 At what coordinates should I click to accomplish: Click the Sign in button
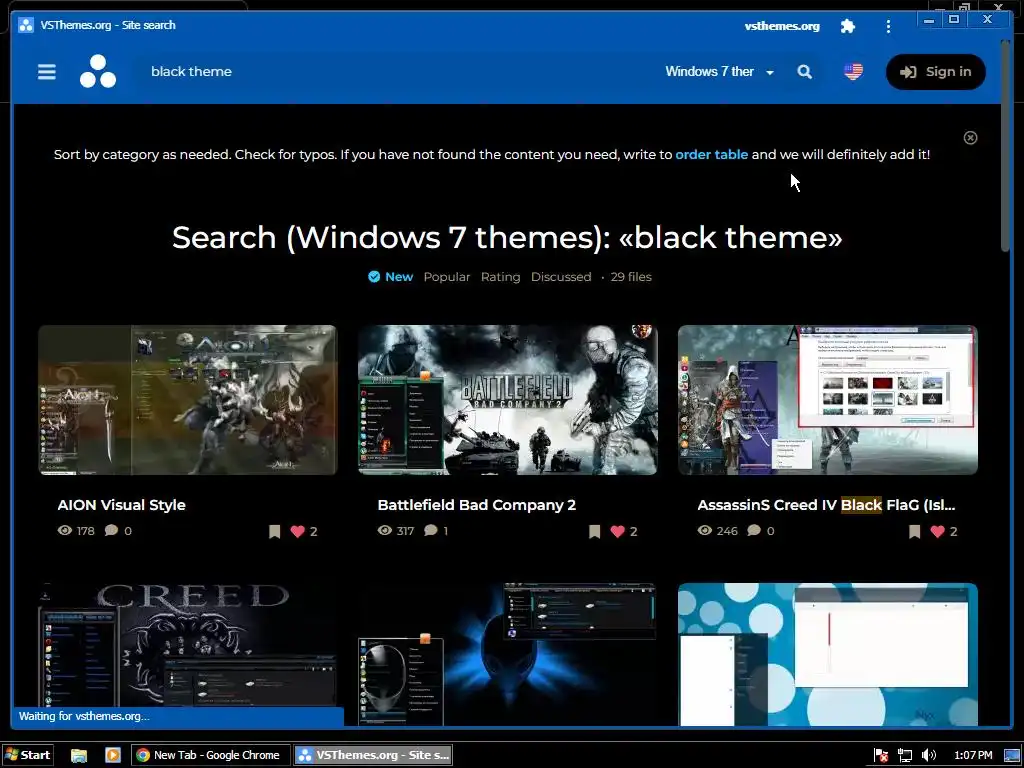pos(935,72)
